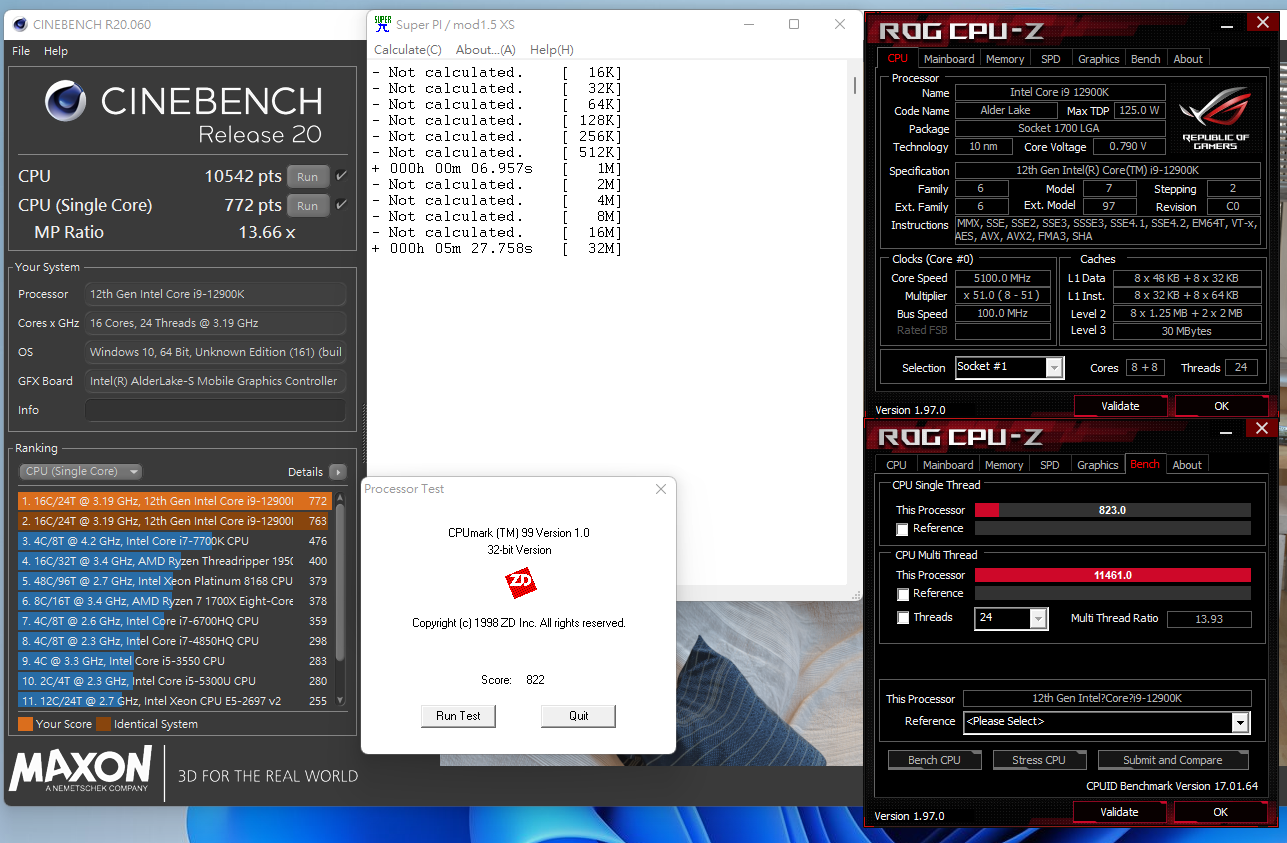Switch to SPD tab in upper CPU-Z
1287x843 pixels.
1050,59
